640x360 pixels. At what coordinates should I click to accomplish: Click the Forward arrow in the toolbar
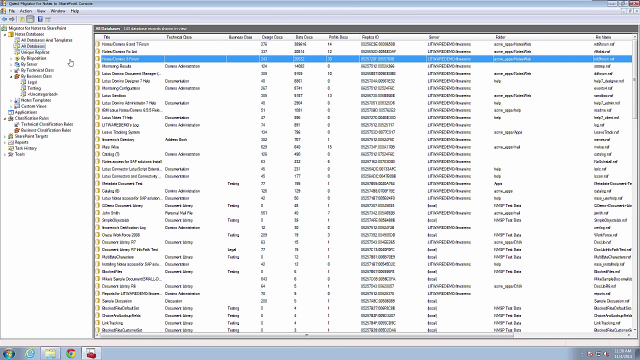point(12,19)
